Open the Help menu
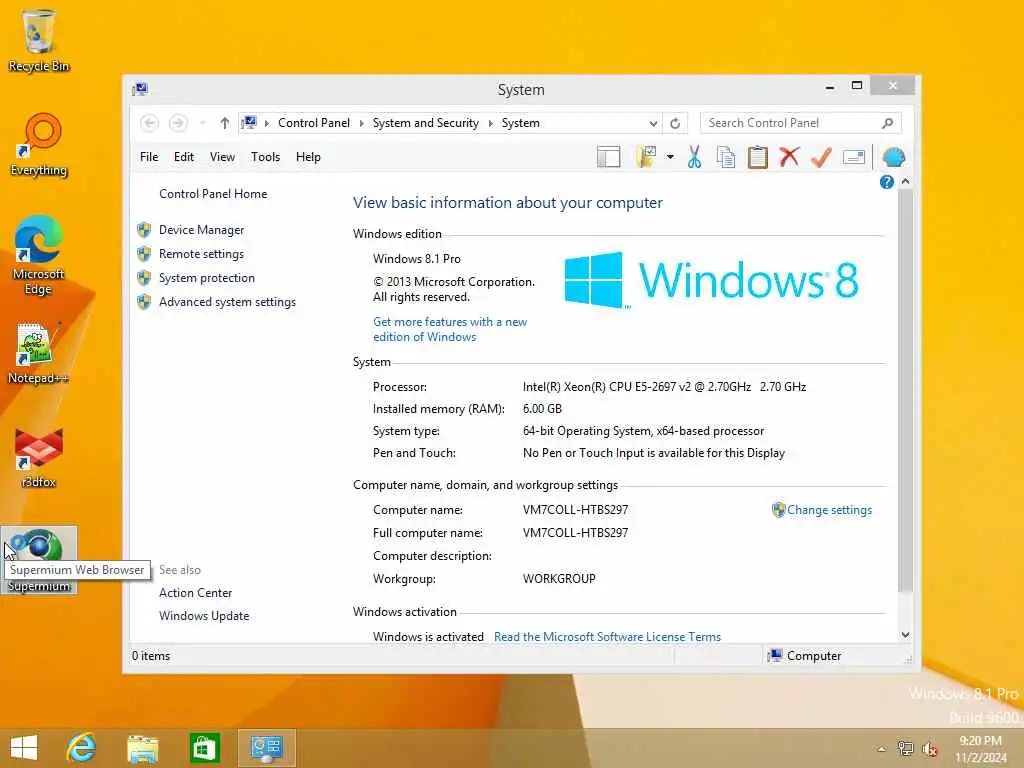The height and width of the screenshot is (768, 1024). pos(308,157)
